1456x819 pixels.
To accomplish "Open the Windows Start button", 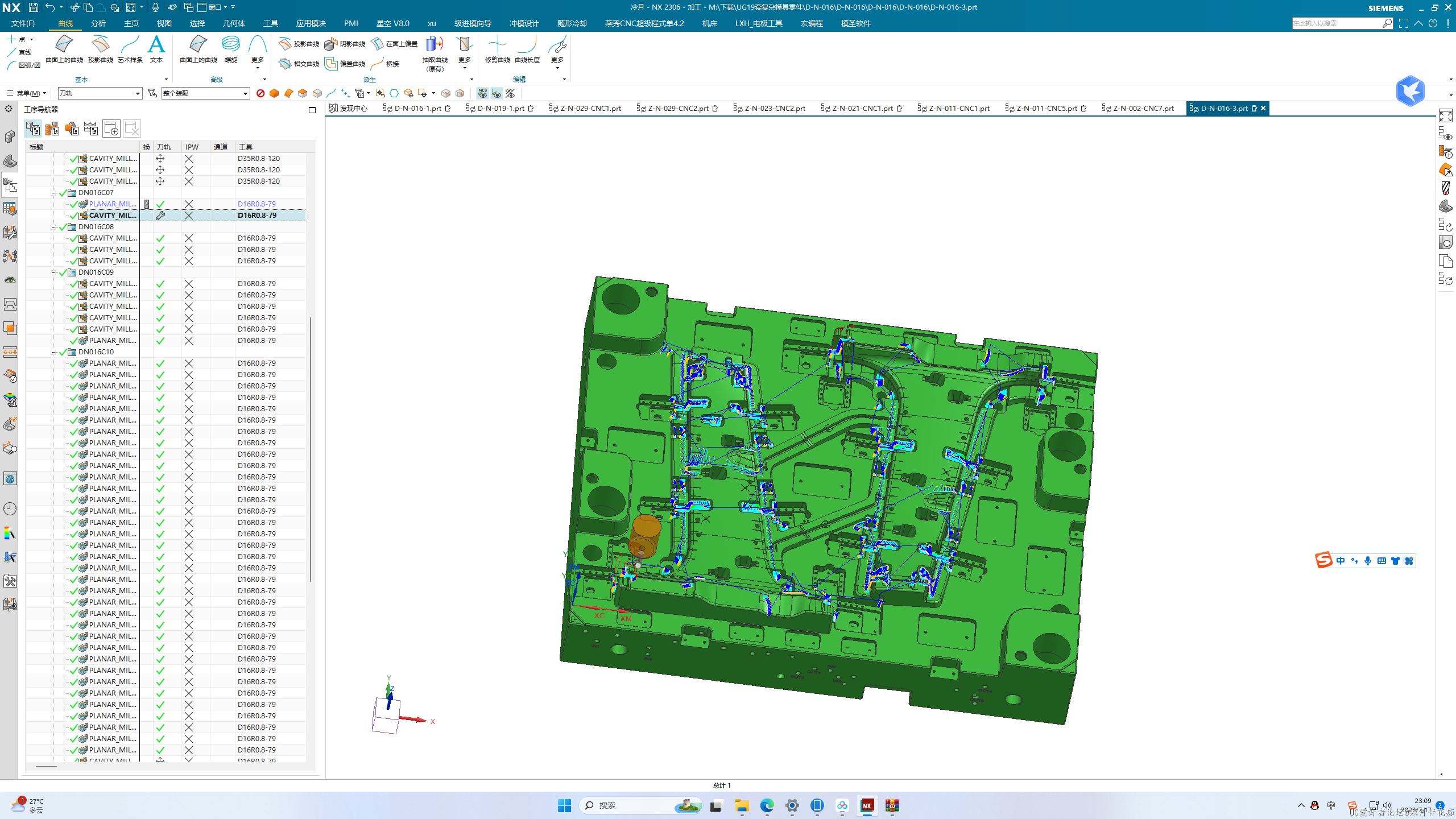I will (564, 805).
